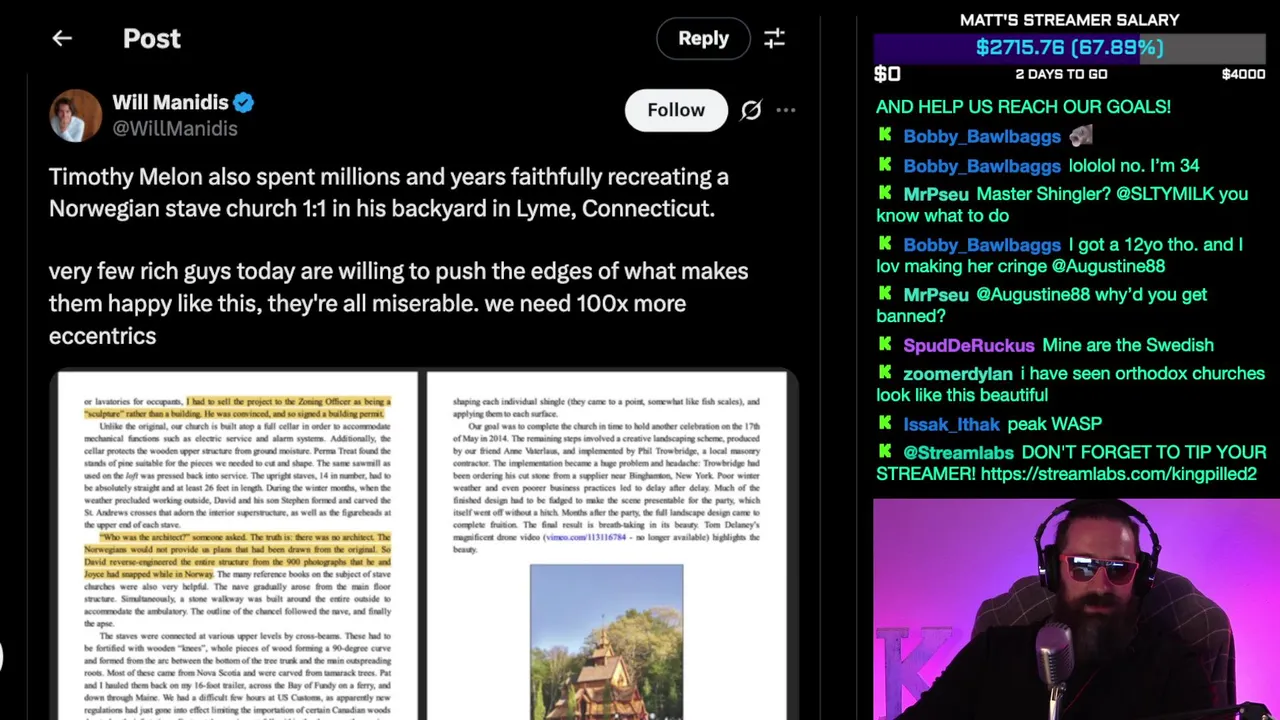
Task: Open the Grok explain-post icon
Action: 750,110
